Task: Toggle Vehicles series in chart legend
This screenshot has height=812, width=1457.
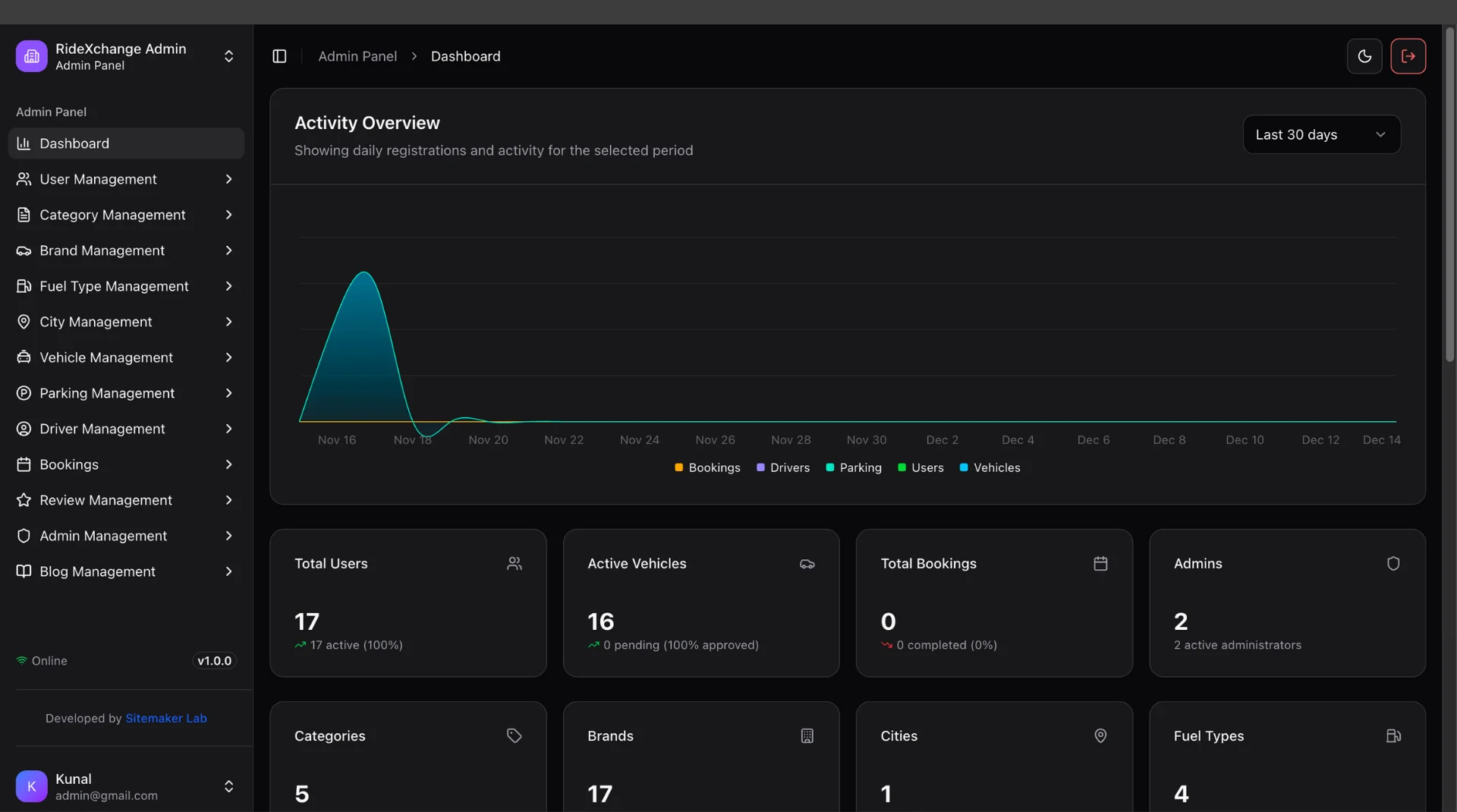Action: click(x=990, y=467)
